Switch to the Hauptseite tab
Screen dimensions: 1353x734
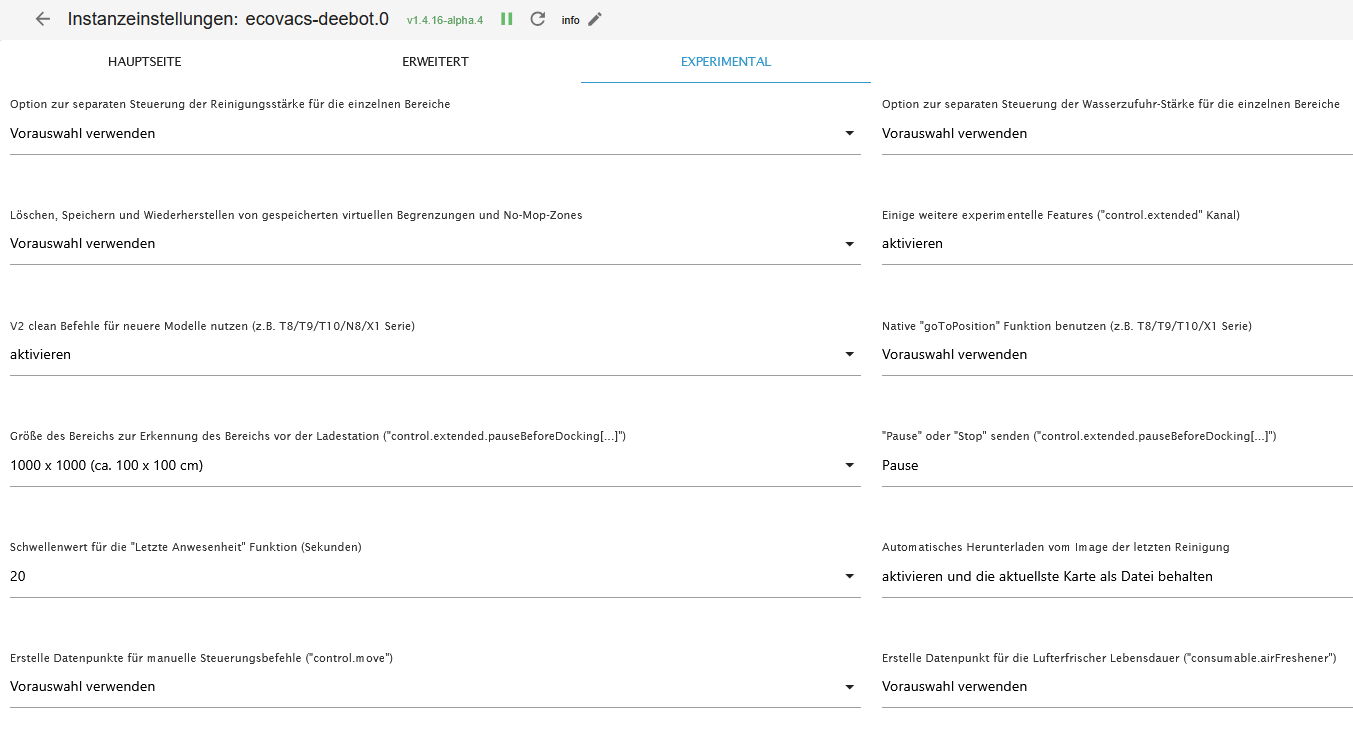145,62
